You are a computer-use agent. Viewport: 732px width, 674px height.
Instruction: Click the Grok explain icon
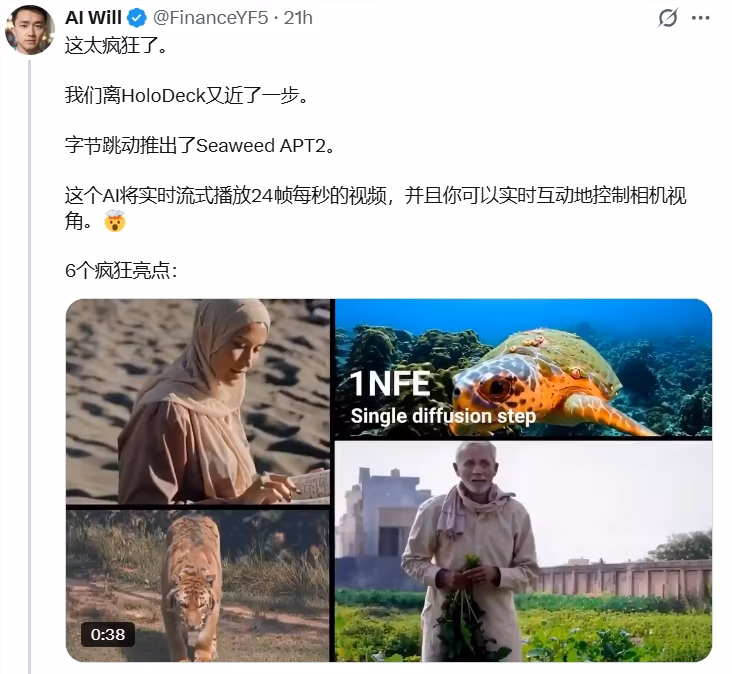click(x=668, y=18)
